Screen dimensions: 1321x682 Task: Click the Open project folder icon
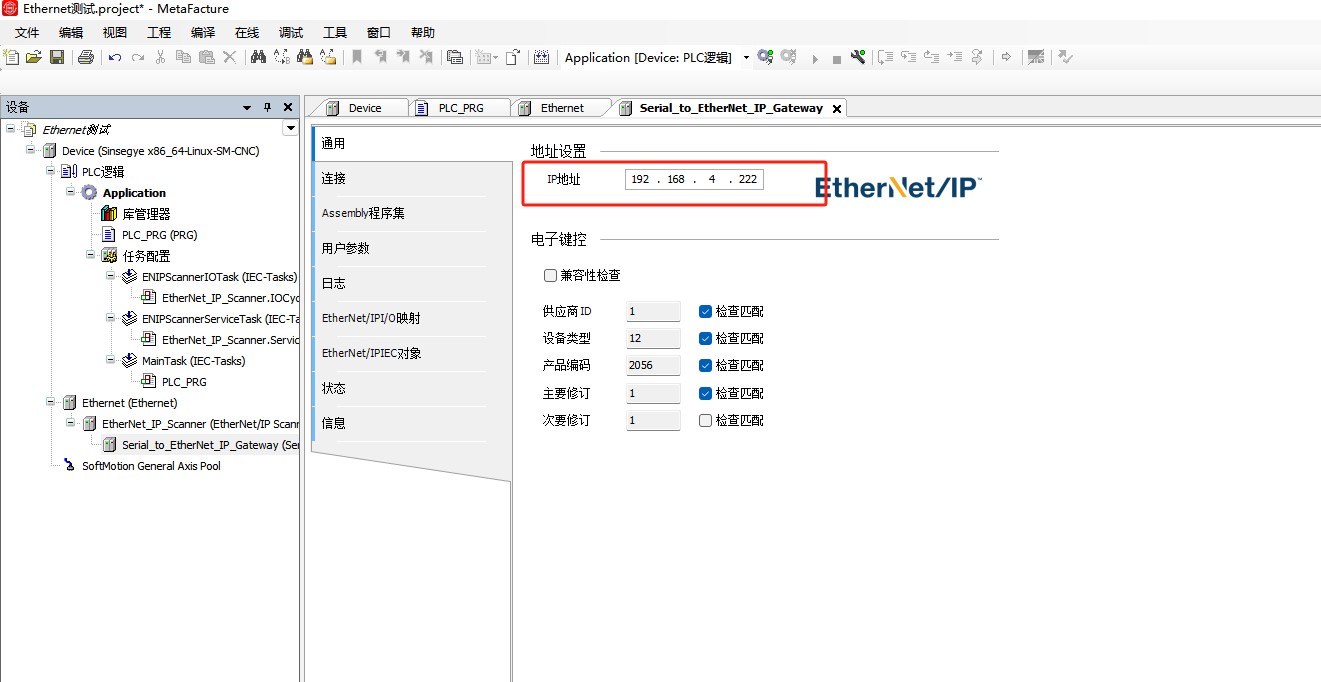point(34,57)
